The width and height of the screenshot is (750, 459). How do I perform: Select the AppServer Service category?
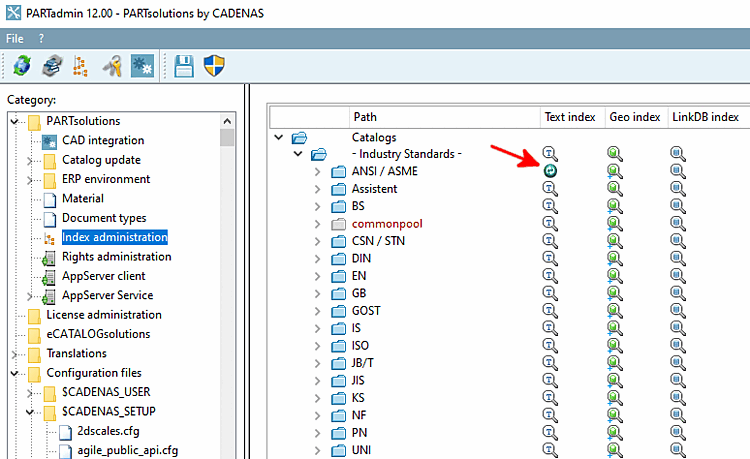tap(108, 295)
